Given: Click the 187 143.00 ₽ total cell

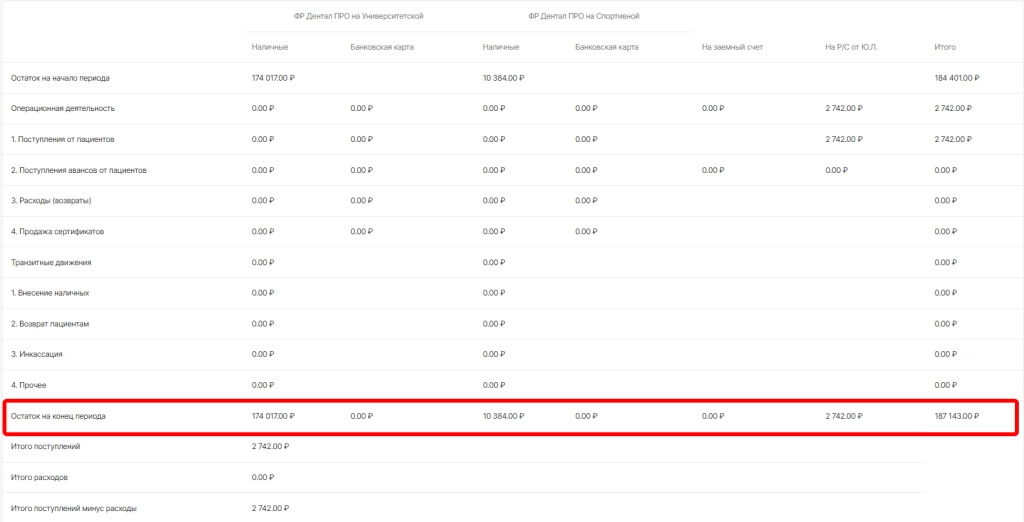Looking at the screenshot, I should 956,416.
